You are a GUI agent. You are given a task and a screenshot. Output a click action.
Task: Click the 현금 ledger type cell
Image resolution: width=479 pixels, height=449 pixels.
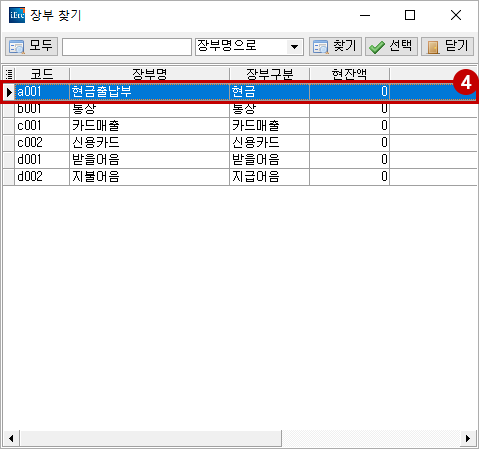click(x=269, y=91)
